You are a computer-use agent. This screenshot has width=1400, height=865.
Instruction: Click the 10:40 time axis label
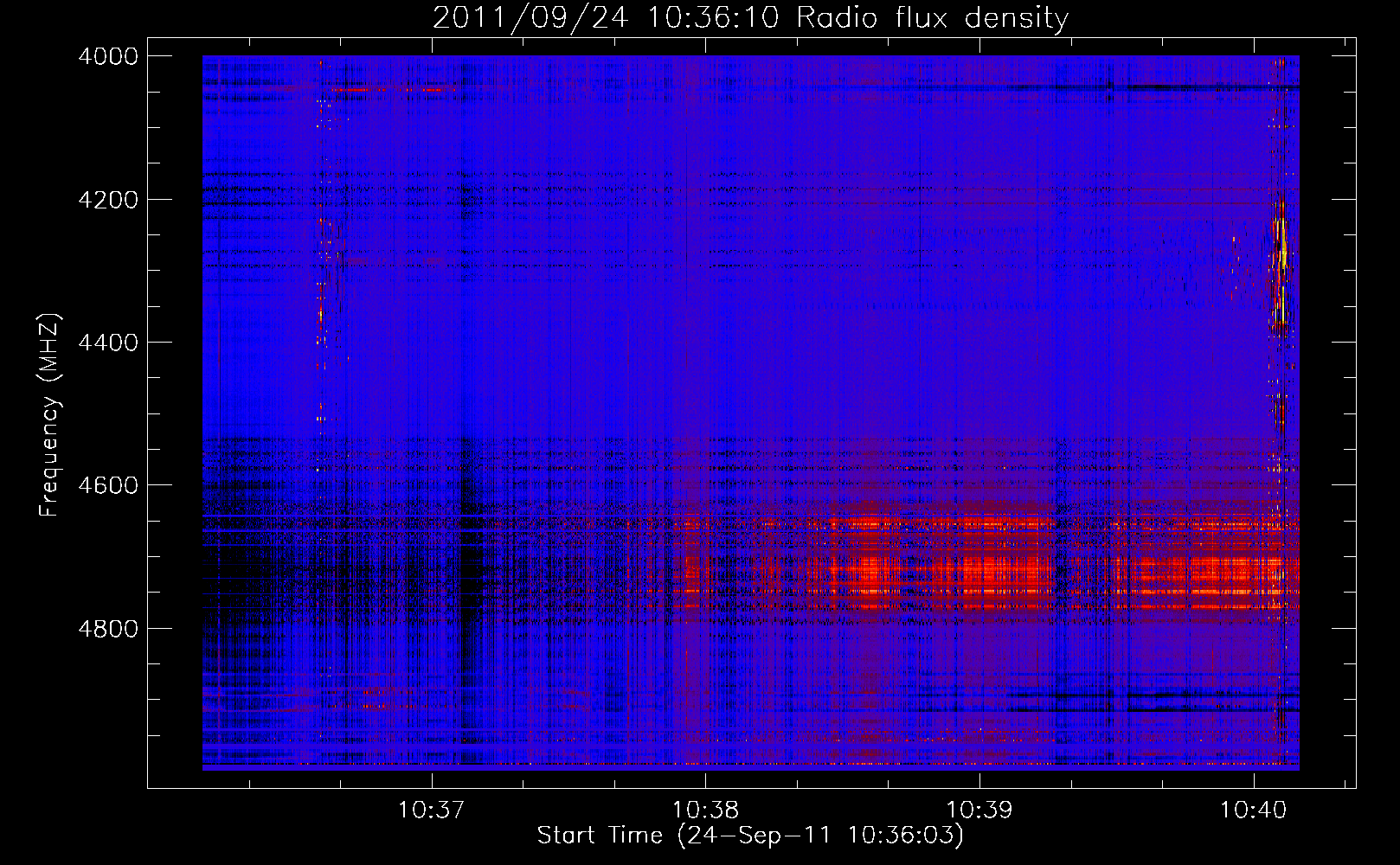pyautogui.click(x=1254, y=810)
